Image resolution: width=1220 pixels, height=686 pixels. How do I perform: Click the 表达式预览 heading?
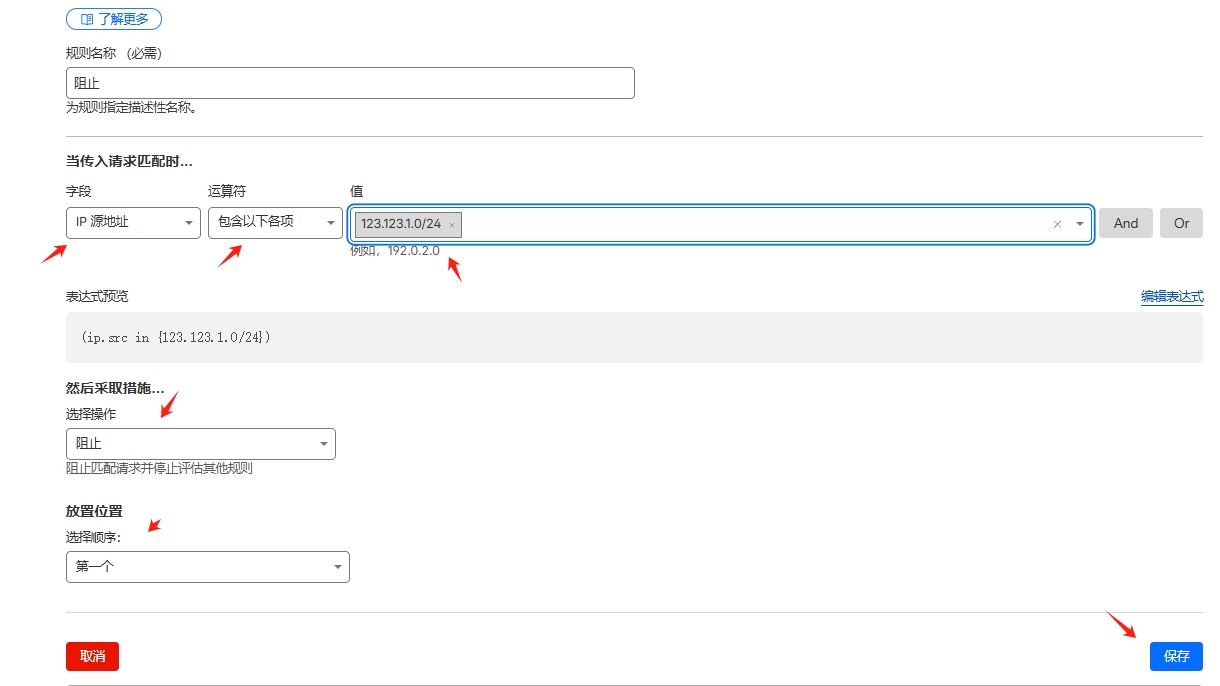pos(97,296)
